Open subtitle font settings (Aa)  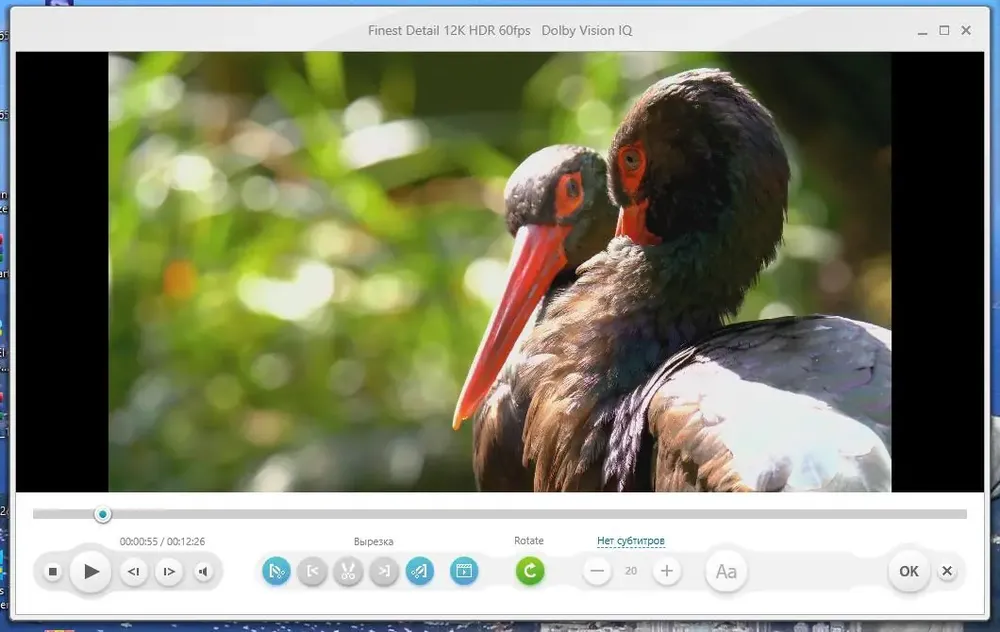point(726,572)
